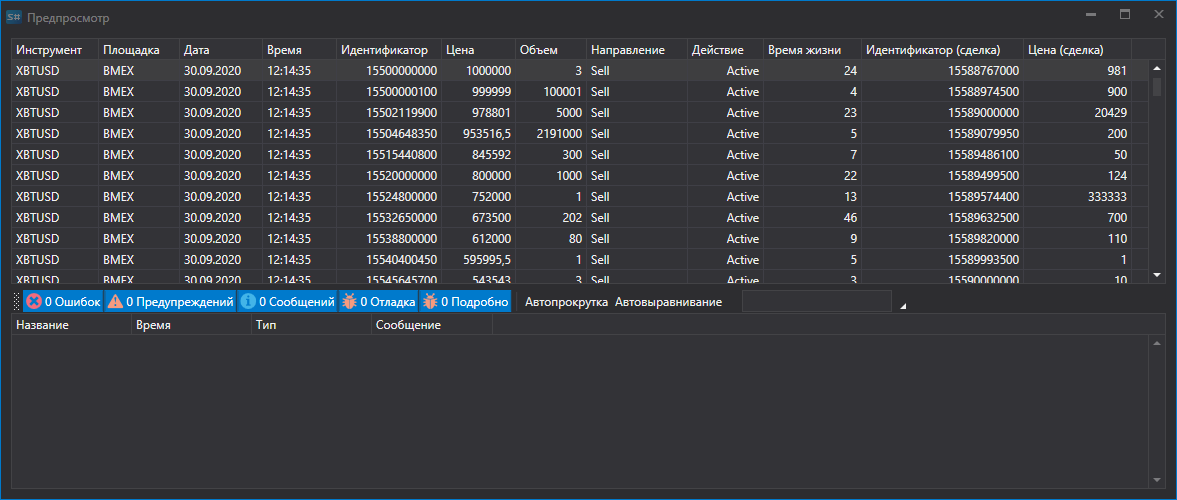The image size is (1177, 500).
Task: Toggle Автопрокрутка auto-scroll
Action: (x=567, y=302)
